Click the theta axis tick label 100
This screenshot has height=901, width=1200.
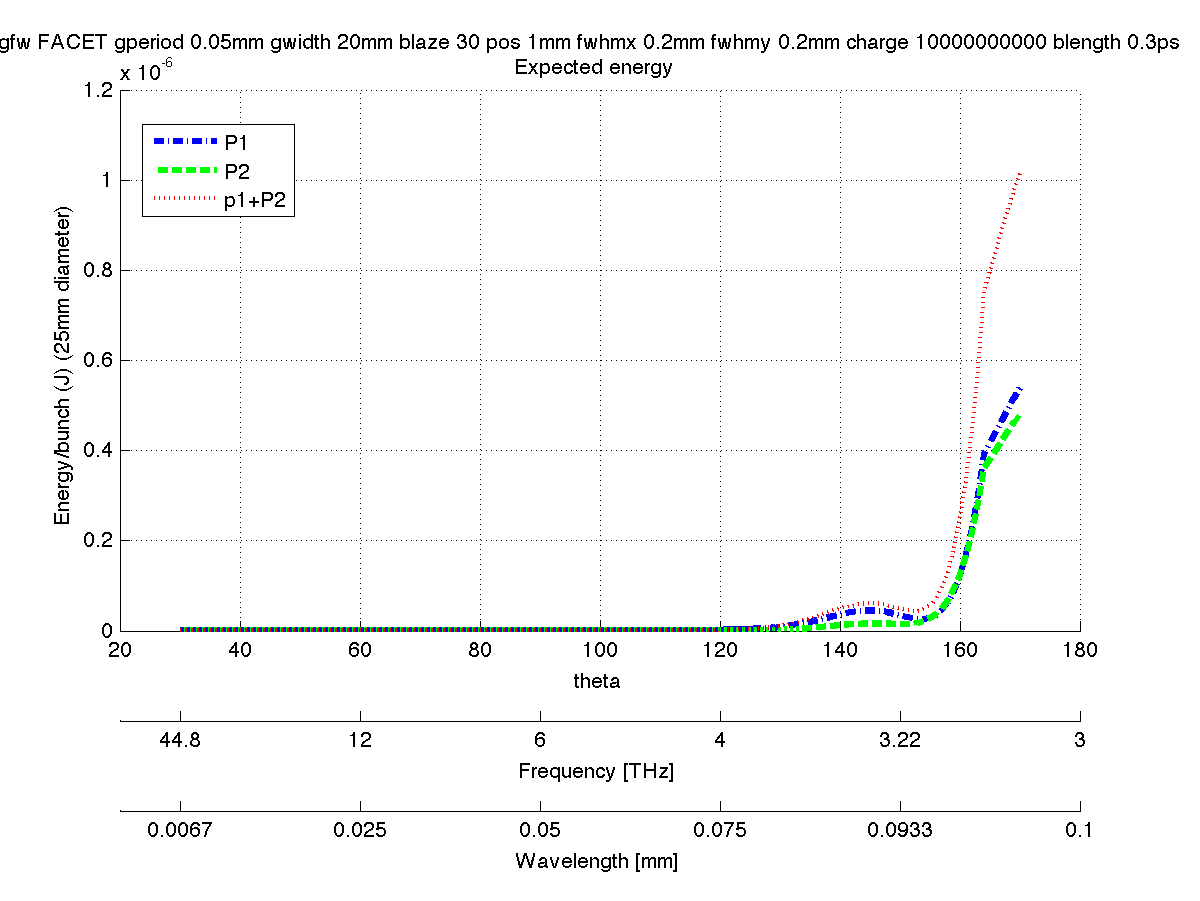600,650
